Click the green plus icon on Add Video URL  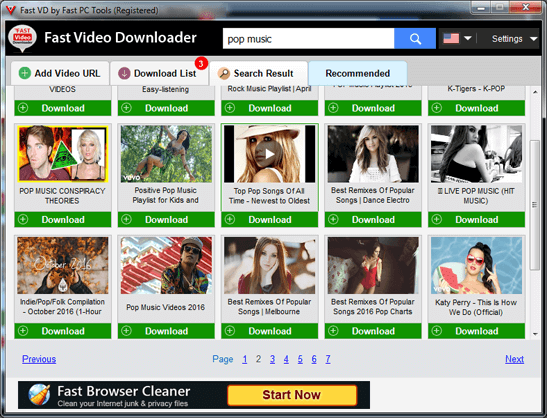click(24, 73)
